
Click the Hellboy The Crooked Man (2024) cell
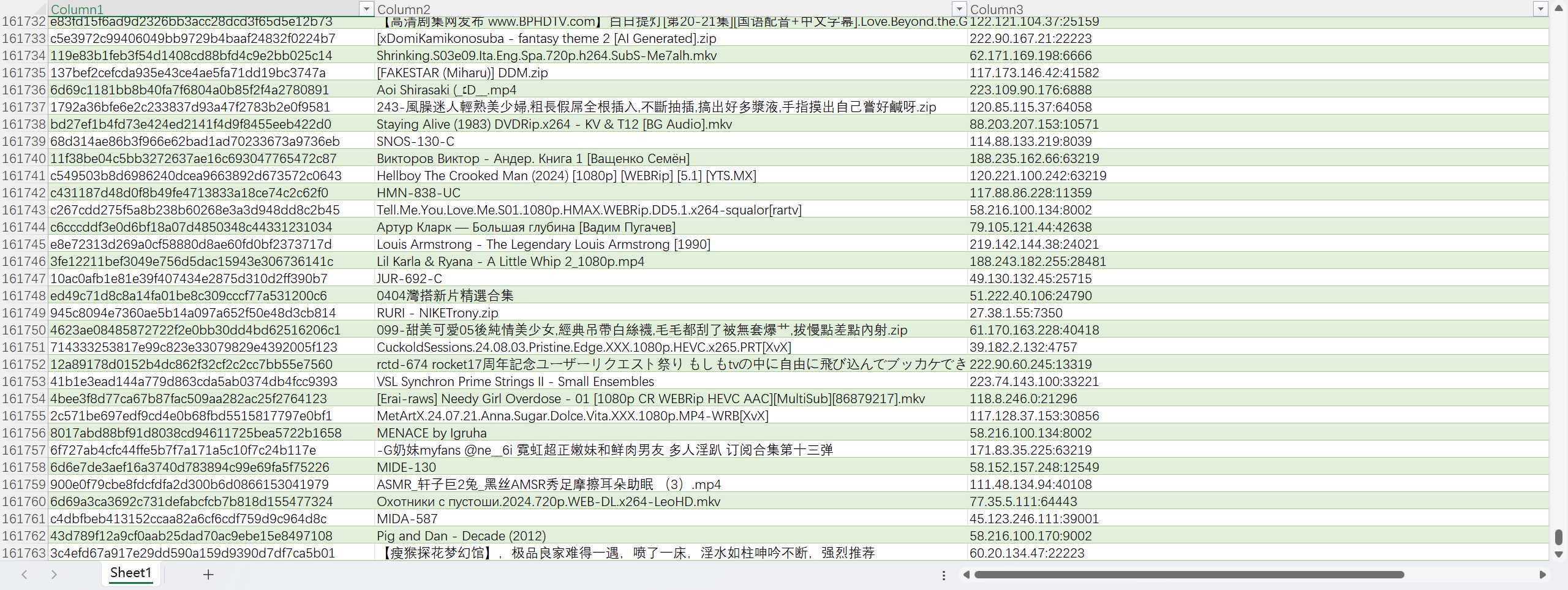click(x=671, y=175)
